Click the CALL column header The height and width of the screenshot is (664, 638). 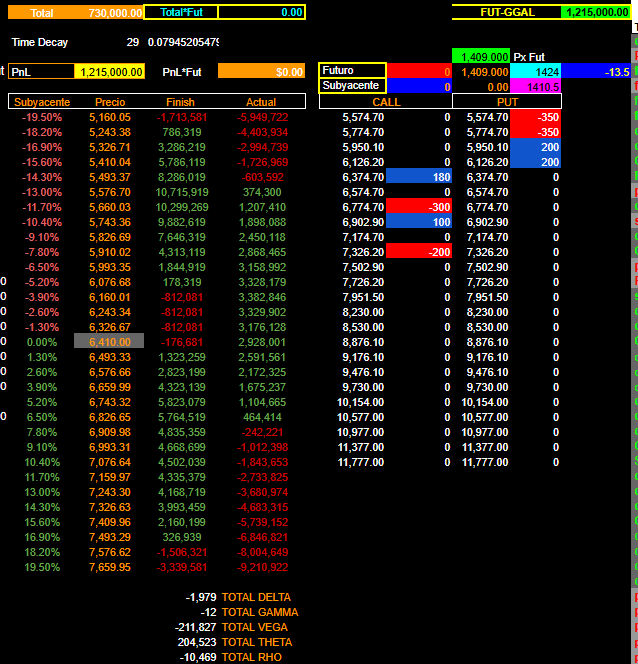[386, 102]
